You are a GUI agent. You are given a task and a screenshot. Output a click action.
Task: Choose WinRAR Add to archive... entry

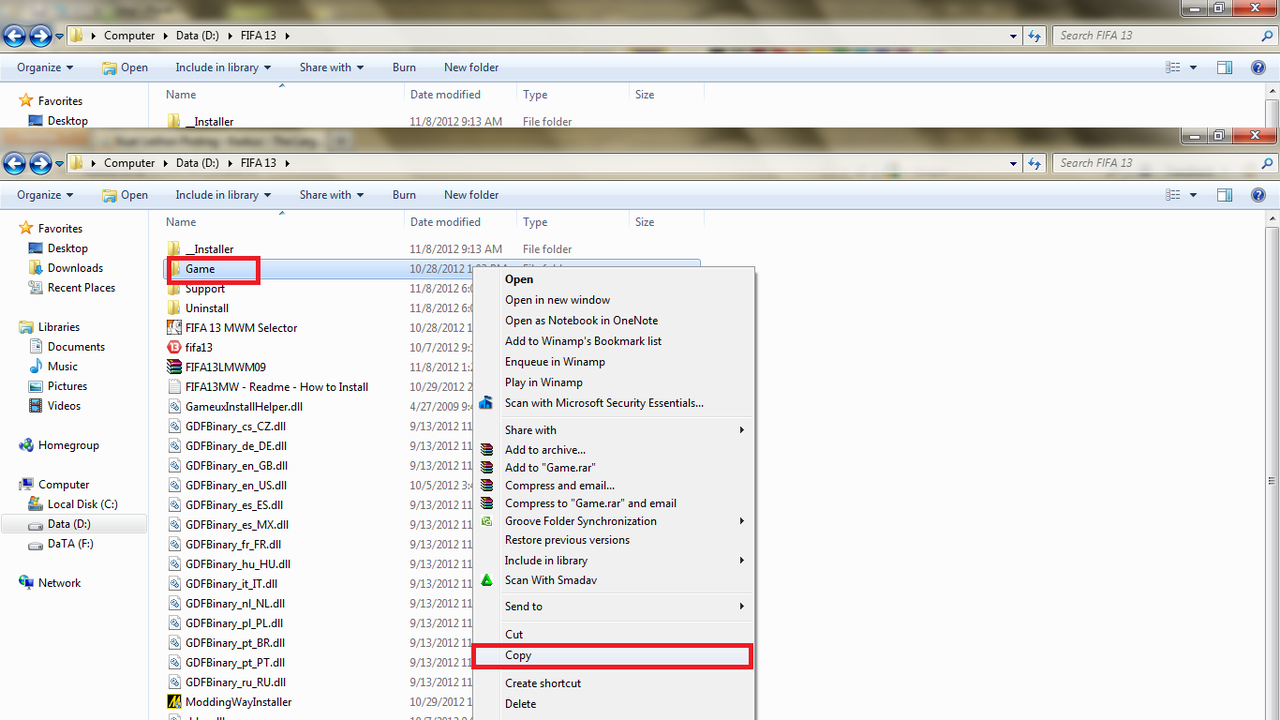point(612,450)
